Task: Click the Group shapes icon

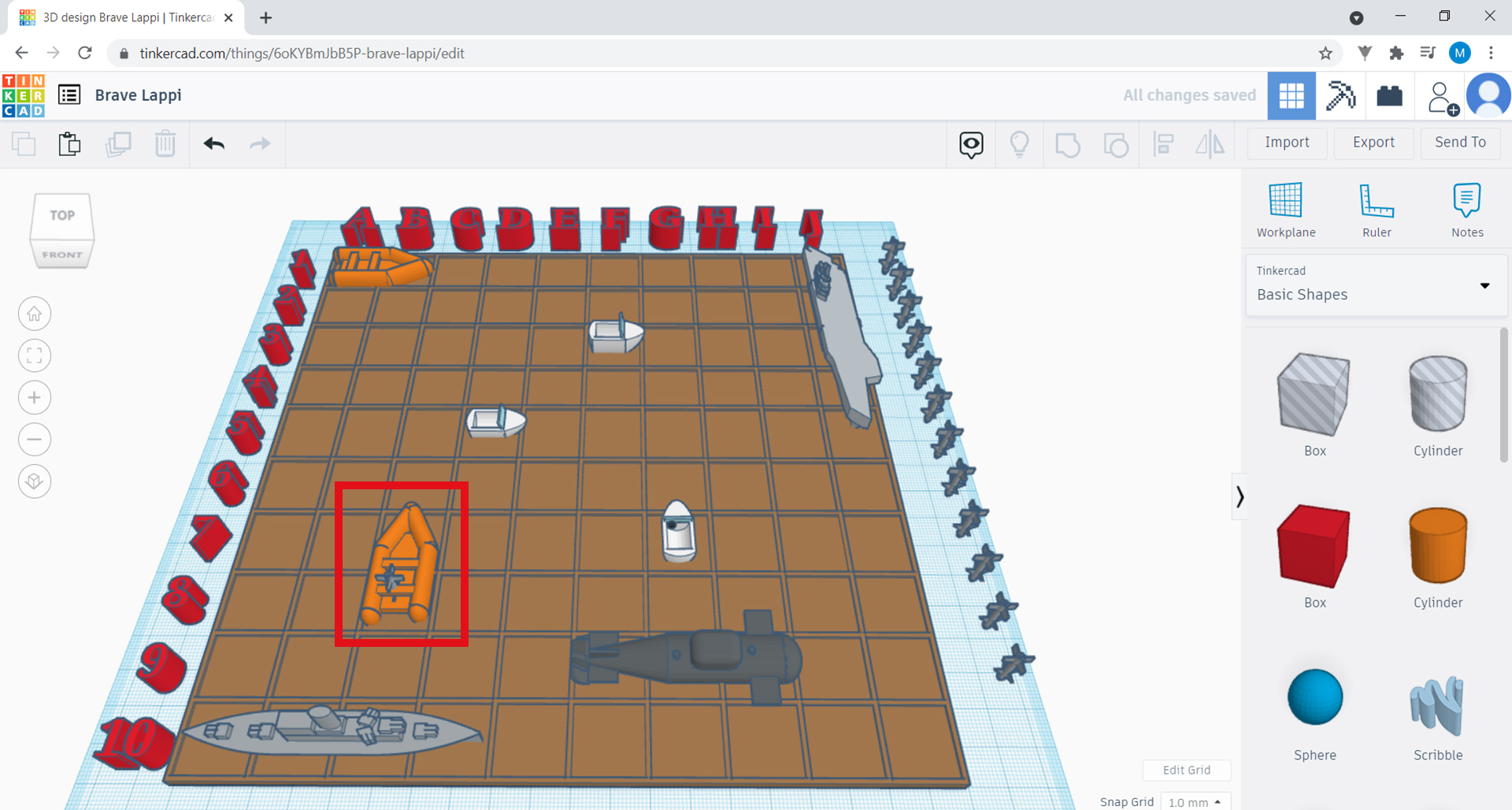Action: coord(1068,144)
